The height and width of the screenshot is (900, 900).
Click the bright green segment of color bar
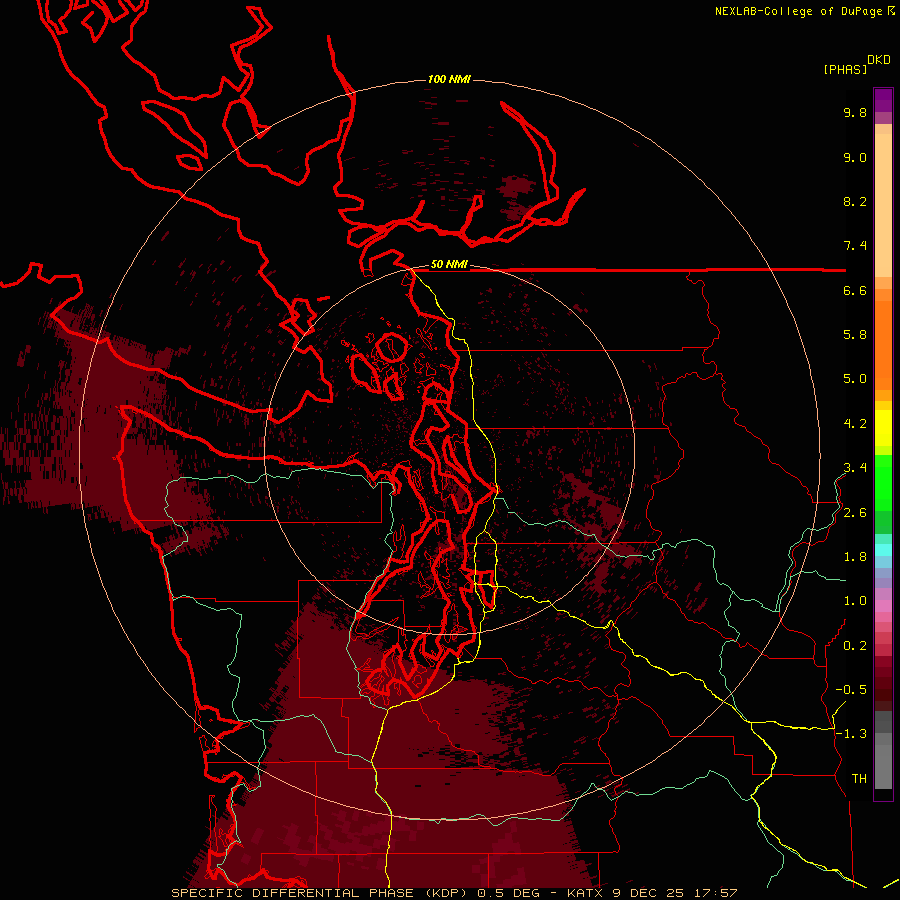(x=883, y=481)
